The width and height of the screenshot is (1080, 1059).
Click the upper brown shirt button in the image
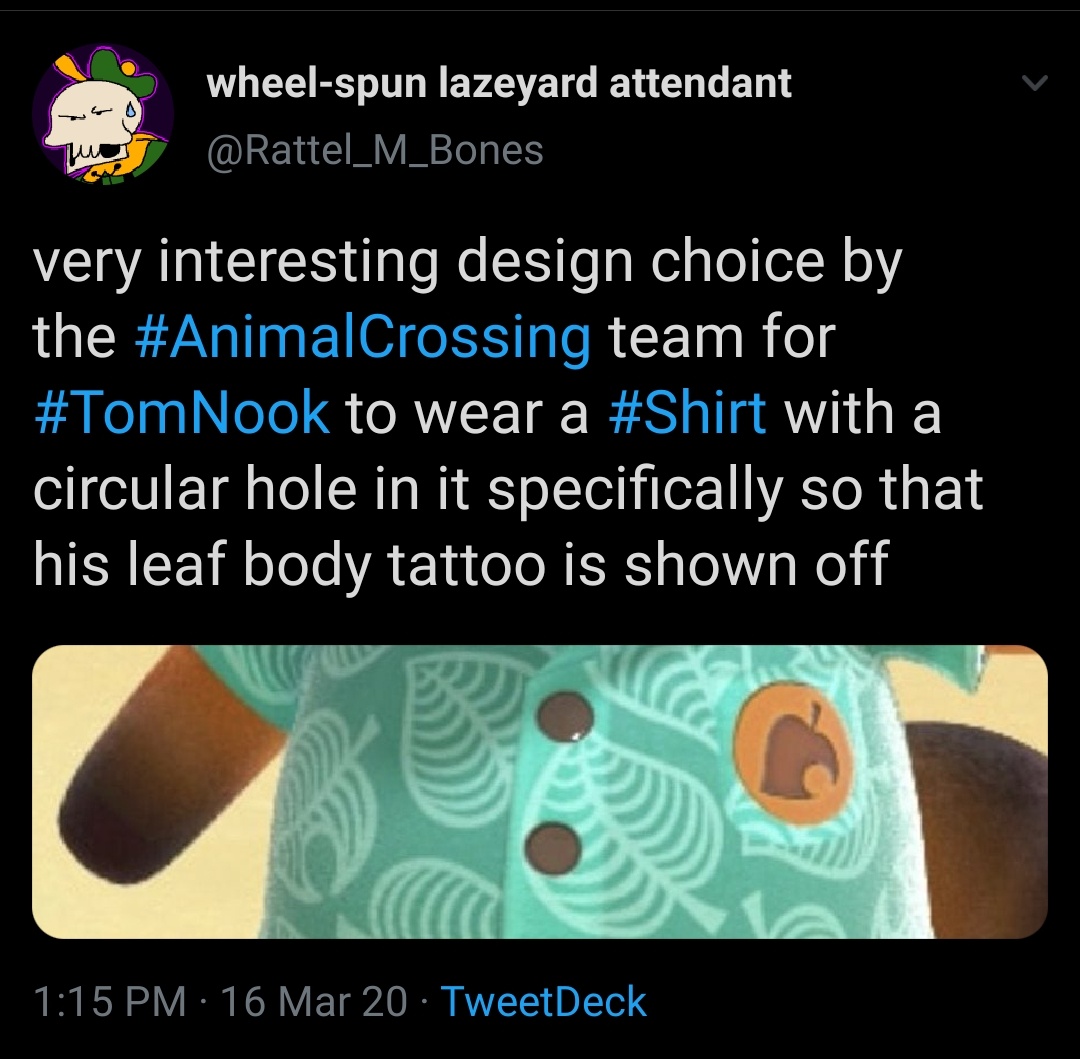(x=565, y=717)
